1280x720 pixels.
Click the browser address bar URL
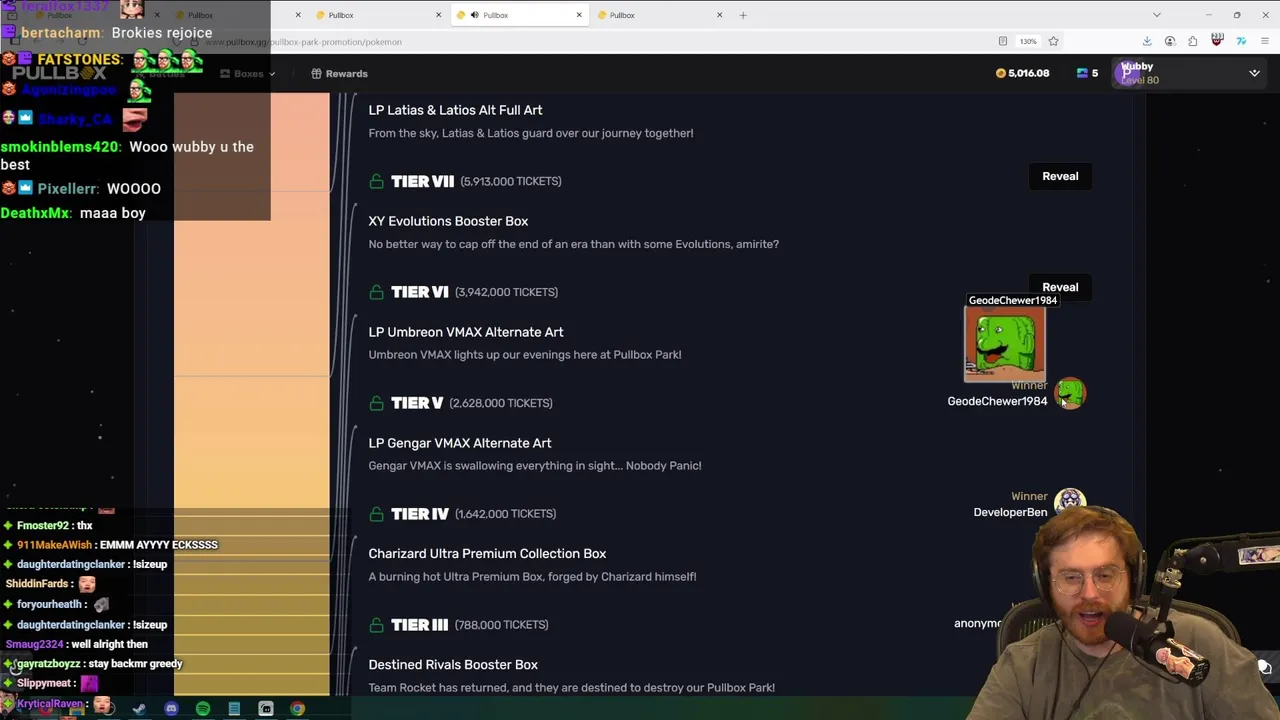(303, 42)
